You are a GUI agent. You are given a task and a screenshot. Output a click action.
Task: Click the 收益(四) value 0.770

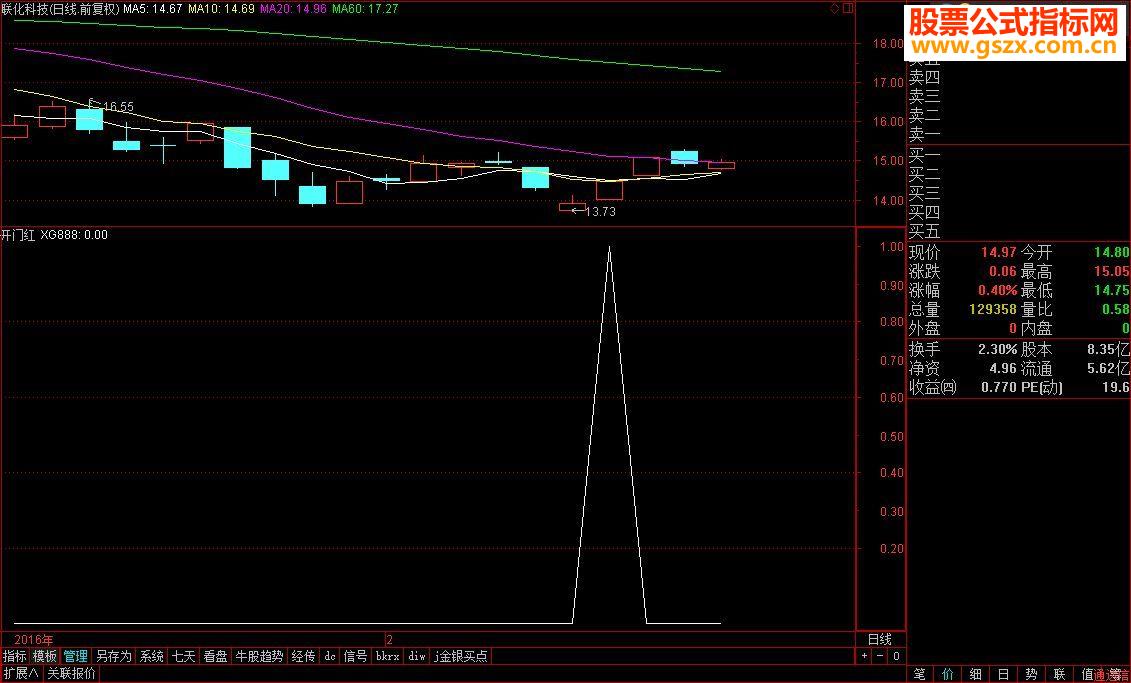pos(998,387)
